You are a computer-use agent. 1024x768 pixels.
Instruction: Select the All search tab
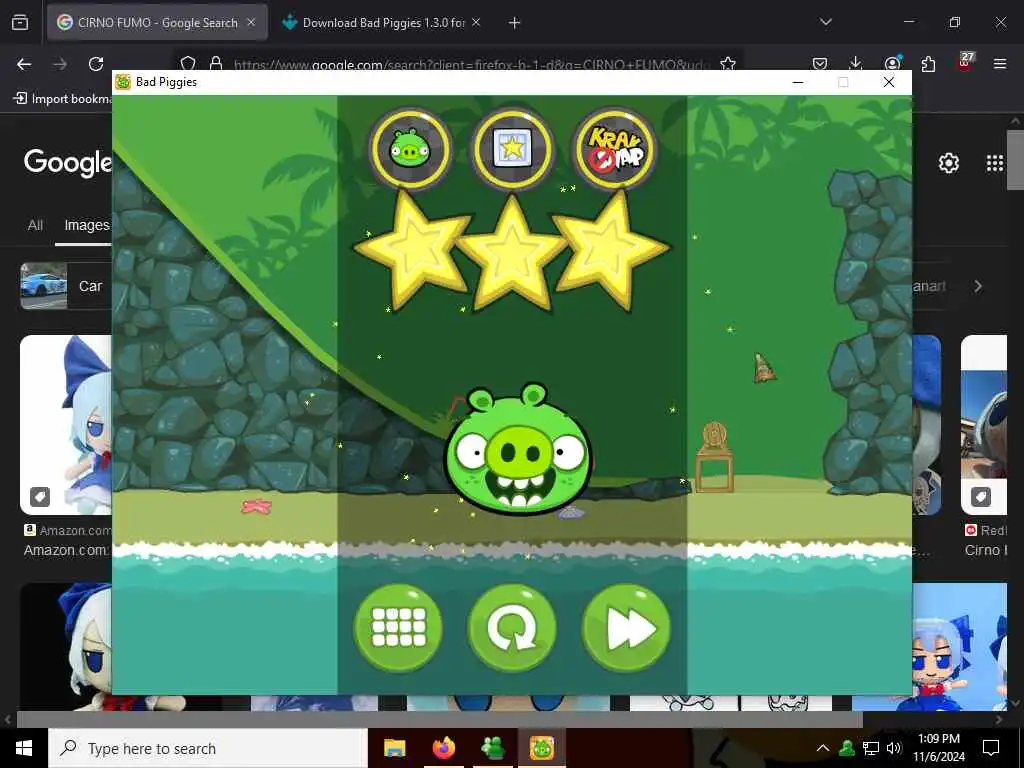click(35, 225)
